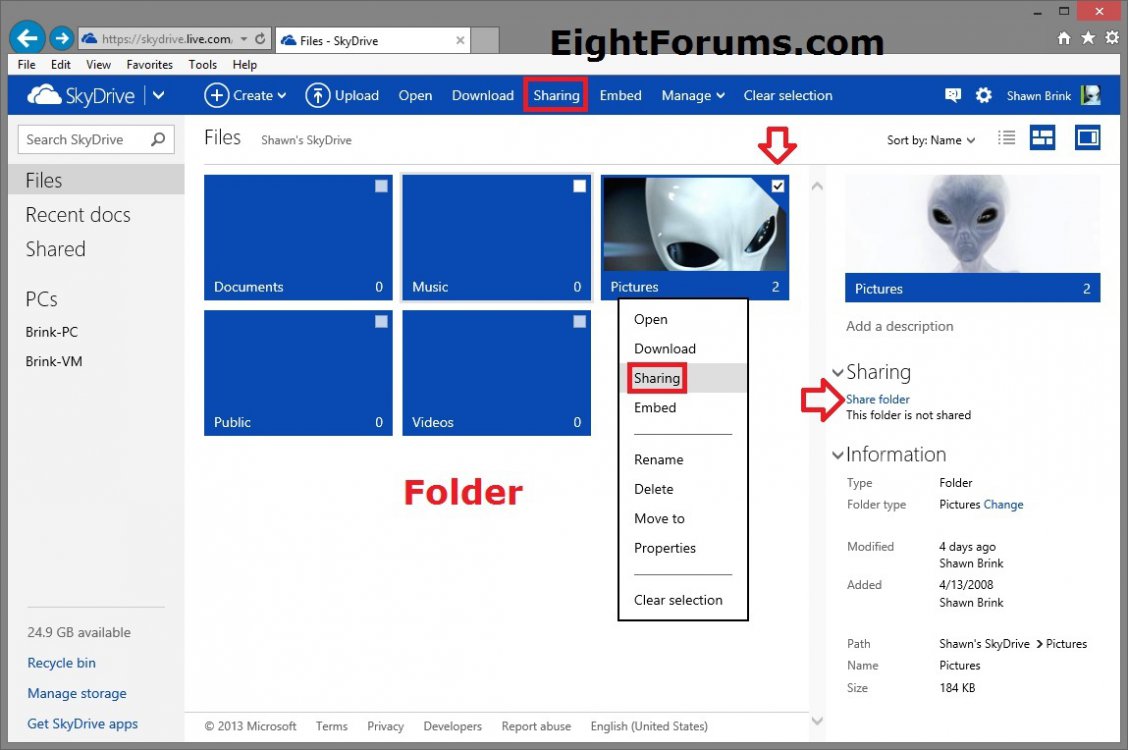The height and width of the screenshot is (750, 1128).
Task: Close the Files - SkyDrive tab
Action: pos(460,40)
